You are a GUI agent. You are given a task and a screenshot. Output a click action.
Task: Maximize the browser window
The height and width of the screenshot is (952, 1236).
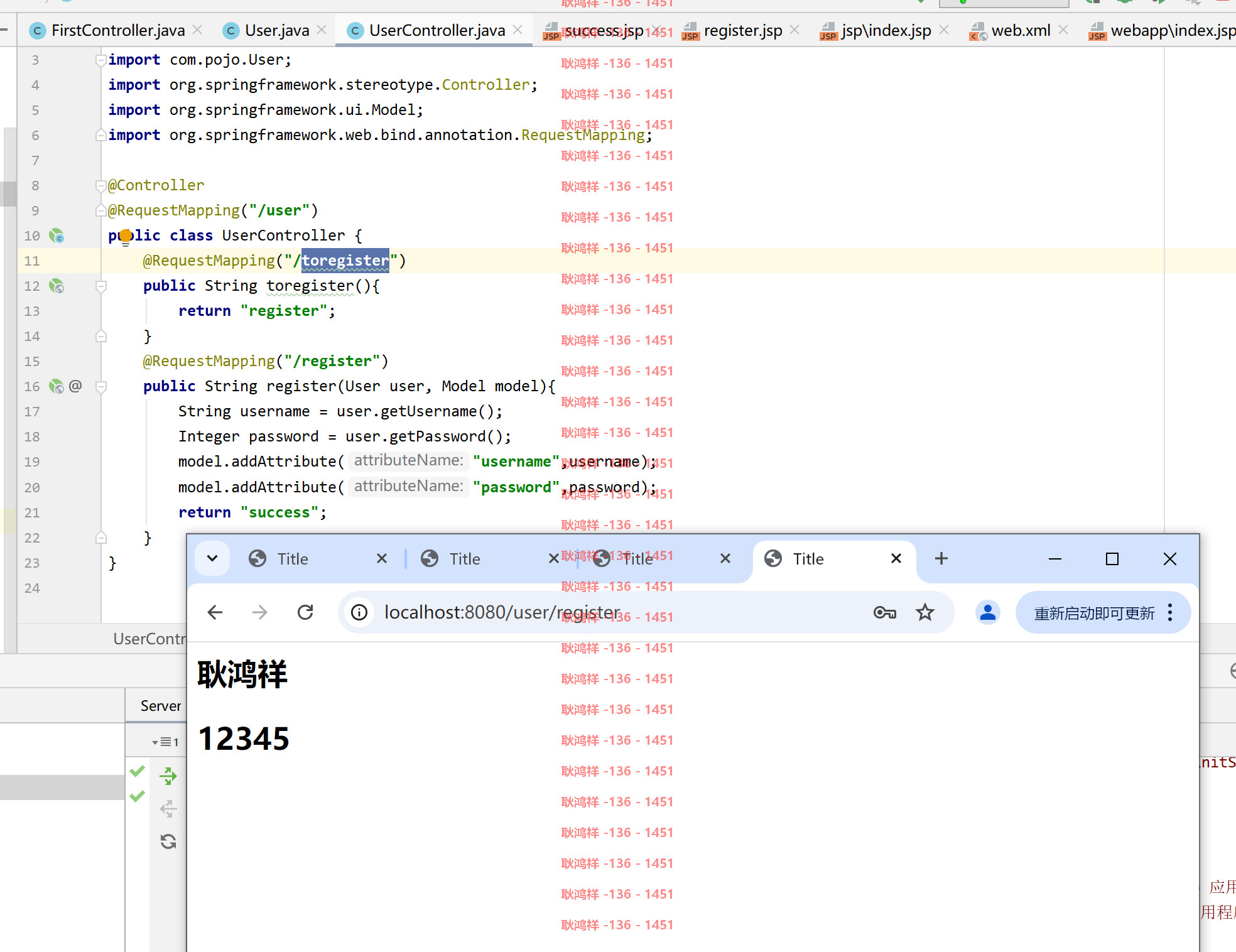[x=1112, y=558]
